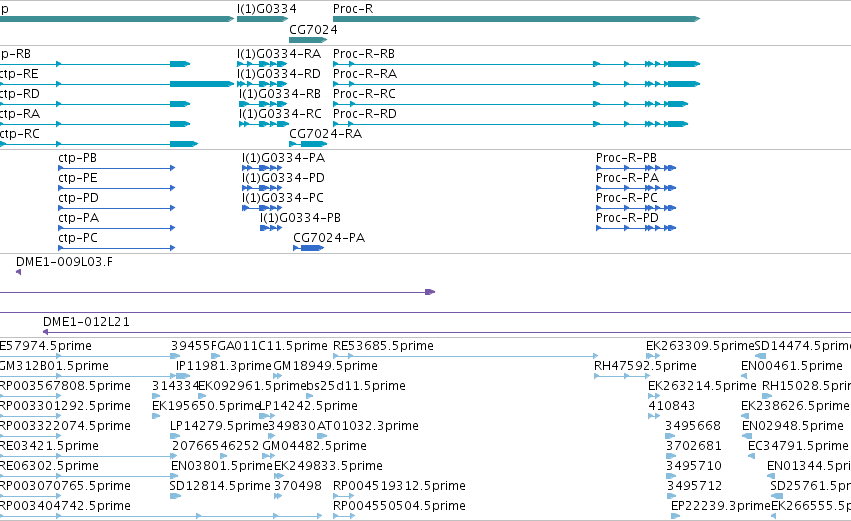Select the Proc-R gene label
This screenshot has width=851, height=521.
click(x=353, y=9)
